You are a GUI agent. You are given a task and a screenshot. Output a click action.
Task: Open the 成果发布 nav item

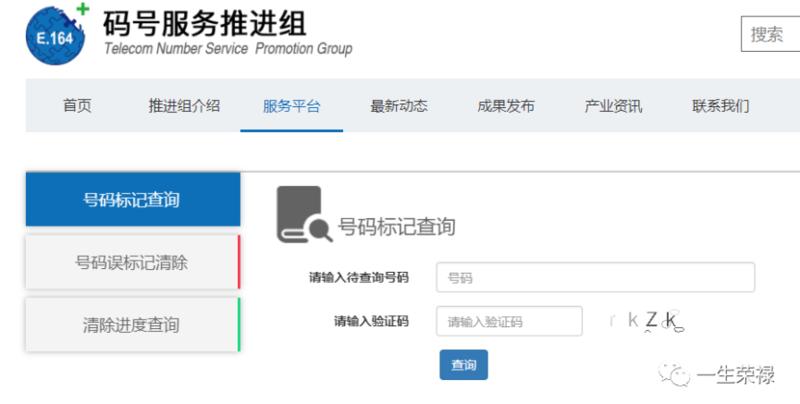pos(506,106)
